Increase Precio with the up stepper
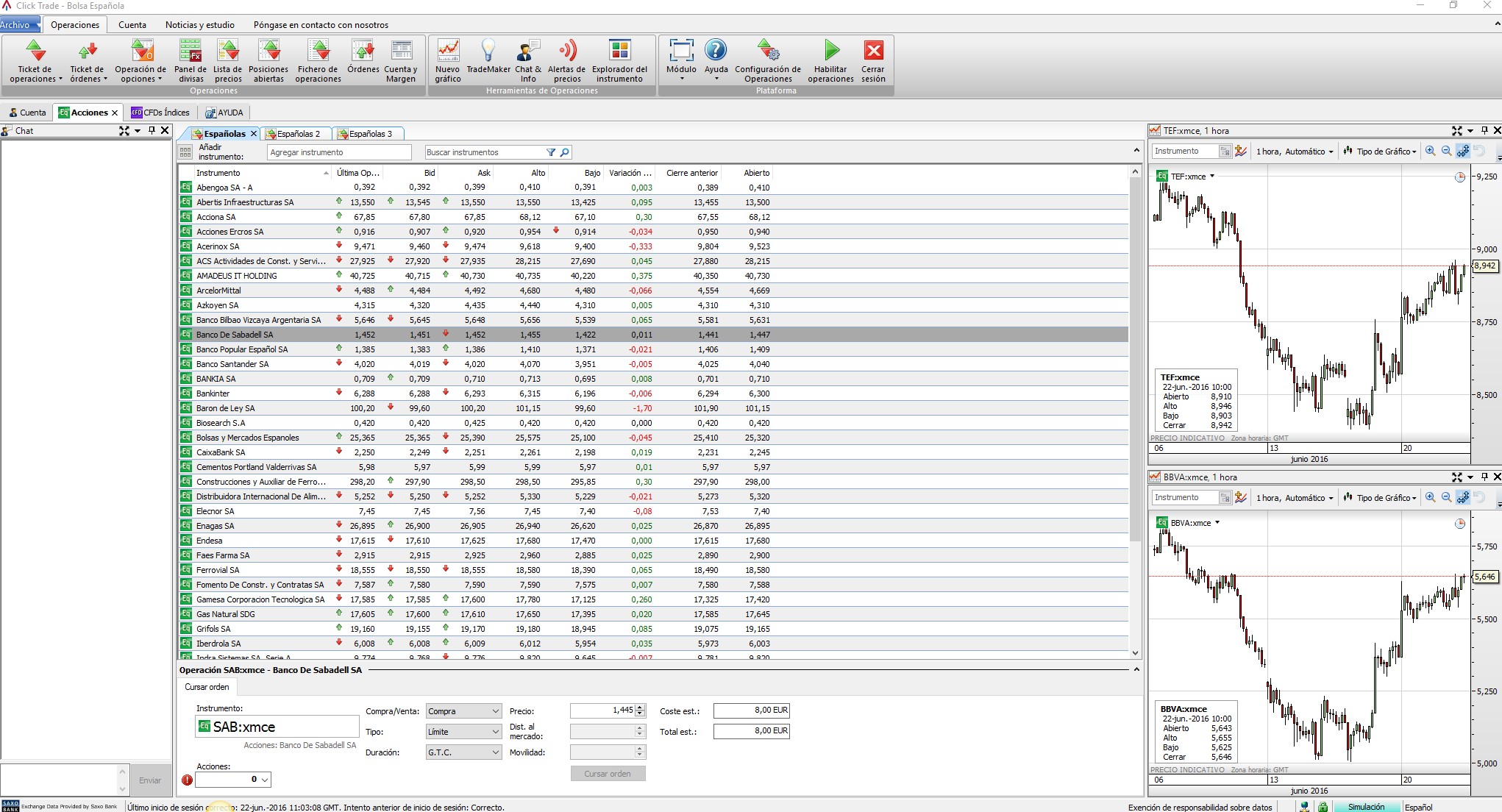 click(x=640, y=708)
